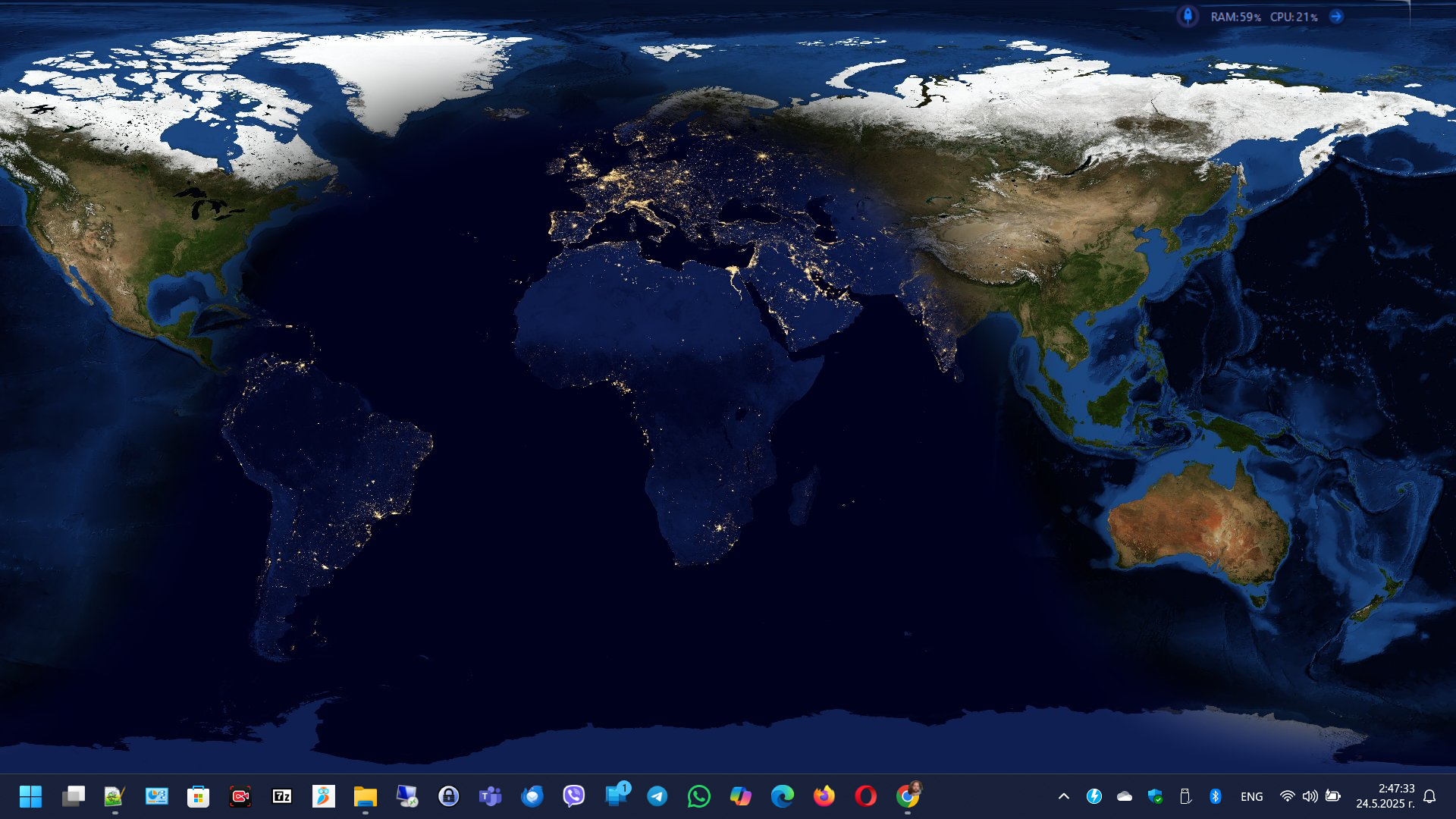Open Microsoft Teams from the taskbar
The image size is (1456, 819).
point(490,796)
